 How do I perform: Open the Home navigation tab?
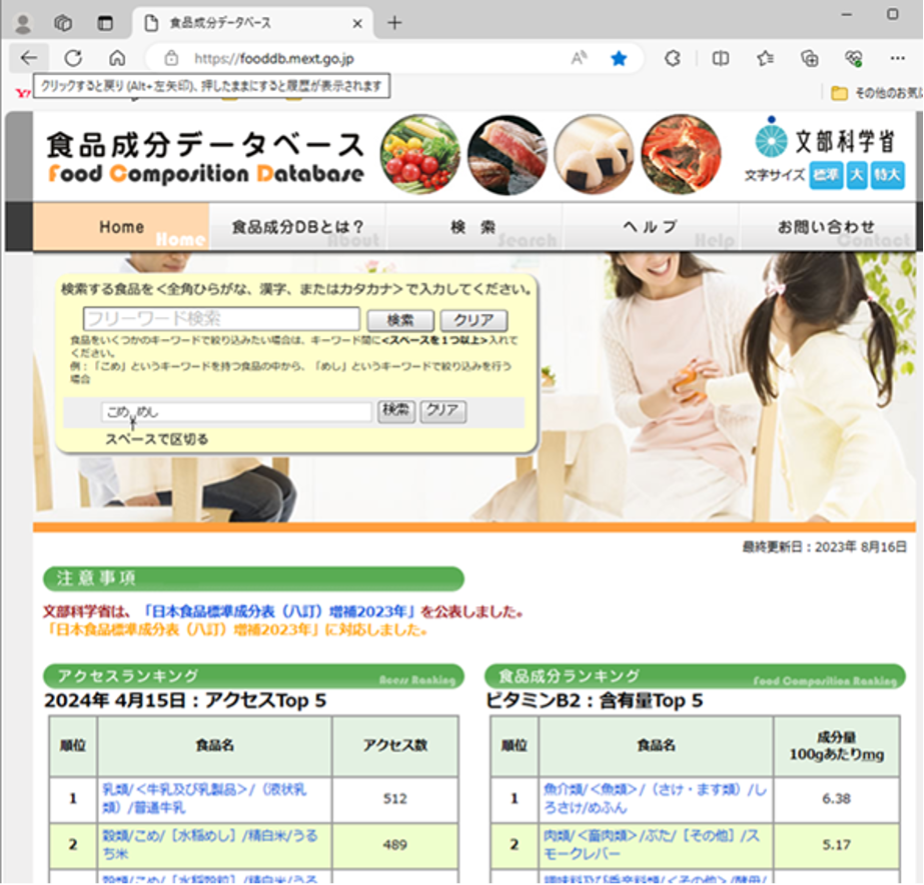click(x=121, y=227)
